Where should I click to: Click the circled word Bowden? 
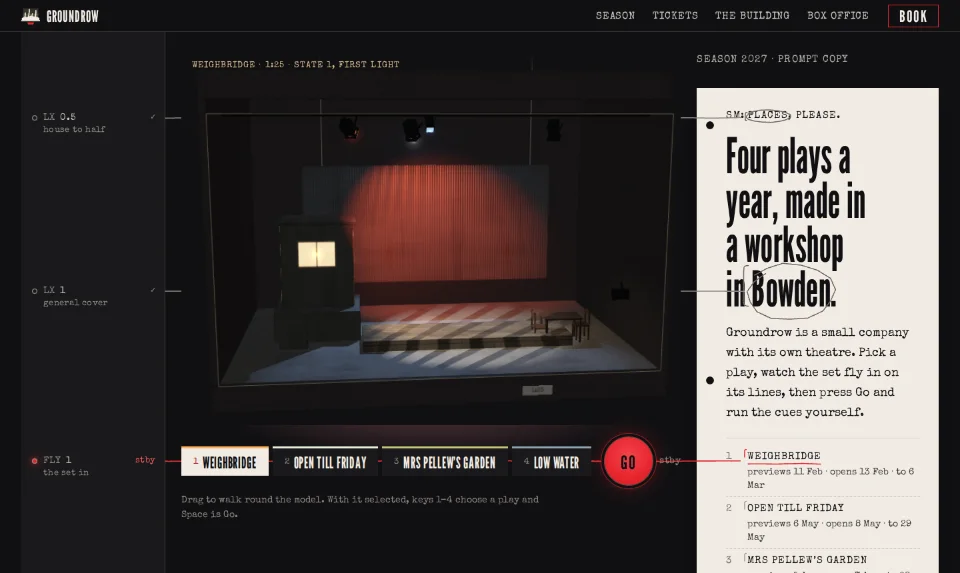tap(791, 290)
